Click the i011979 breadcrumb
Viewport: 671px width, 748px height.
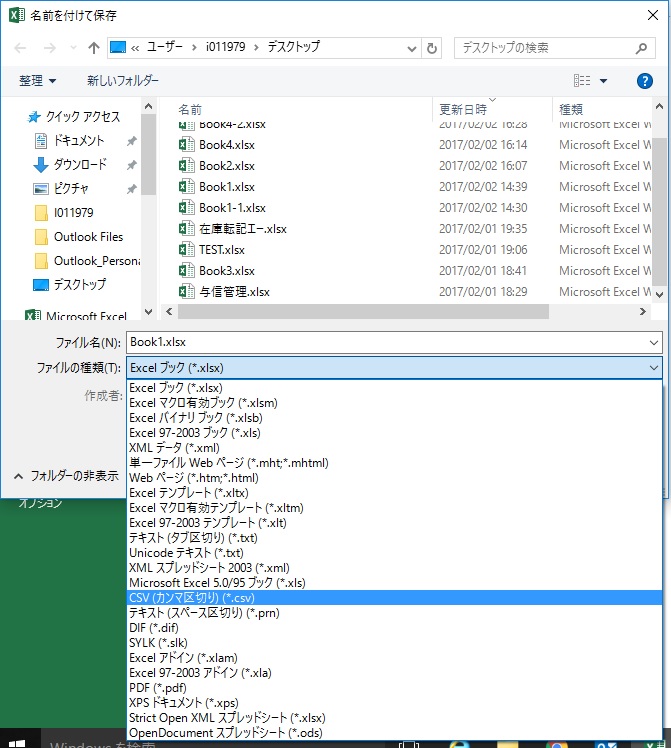point(225,47)
